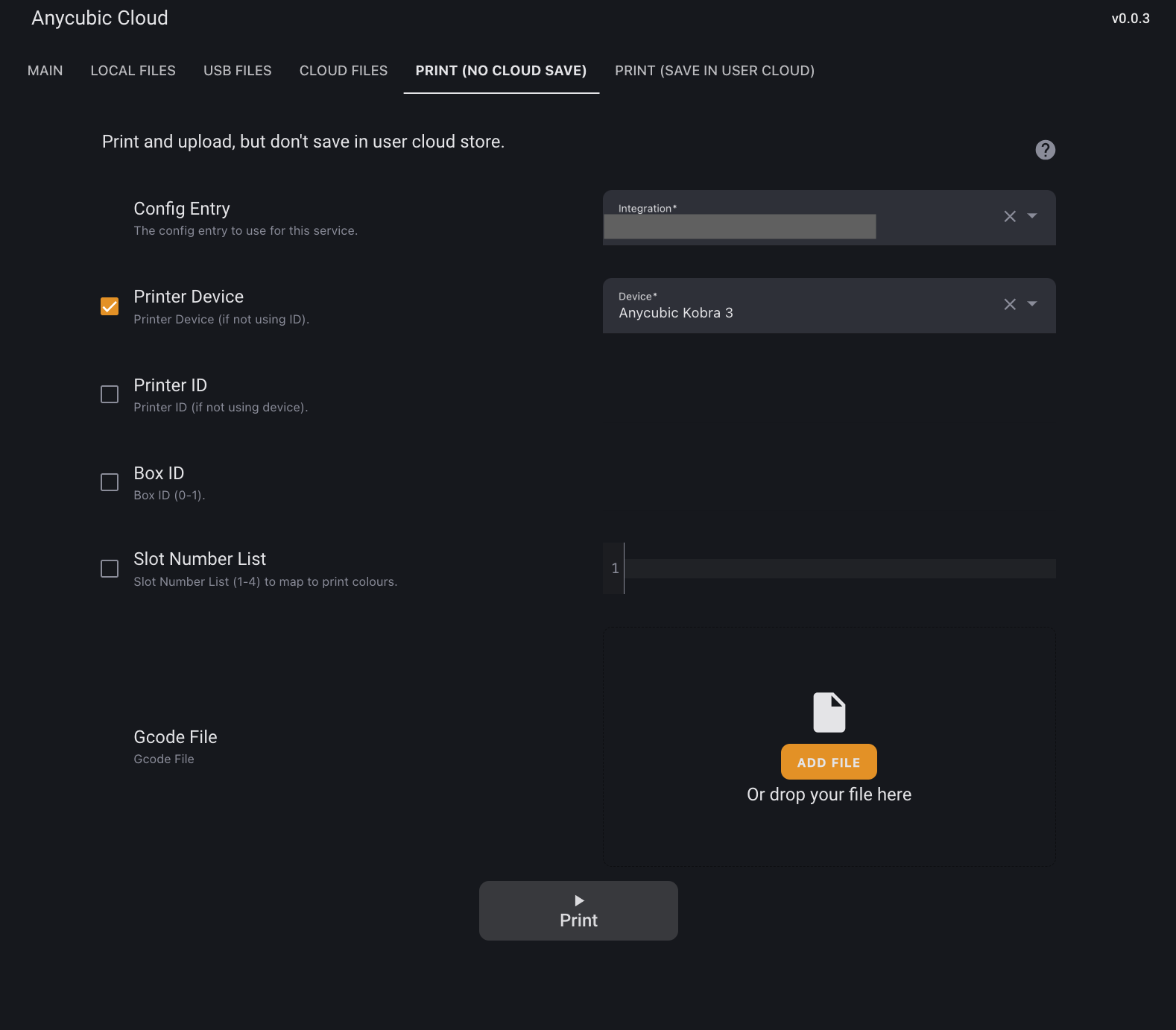
Task: Clear the Device field with X
Action: coord(1010,304)
